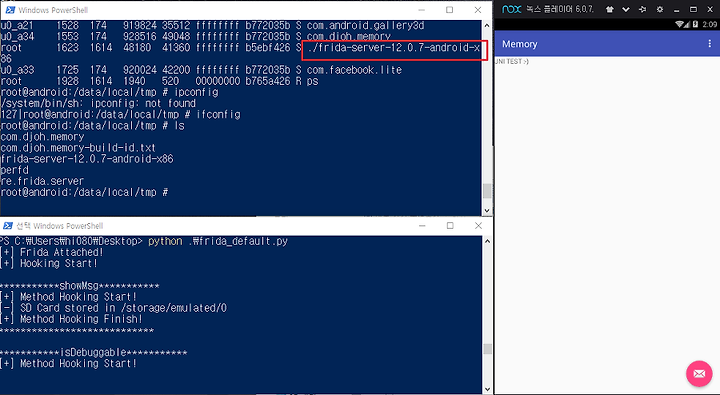Click the isDebuggable banner line

[x=94, y=352]
